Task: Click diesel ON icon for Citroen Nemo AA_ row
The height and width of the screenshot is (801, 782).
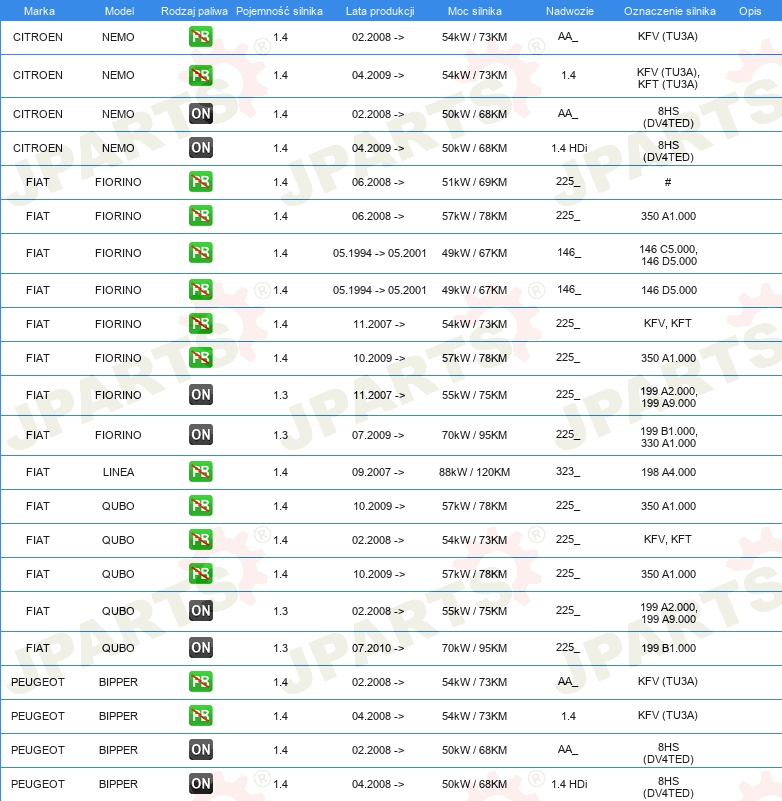Action: (x=200, y=113)
